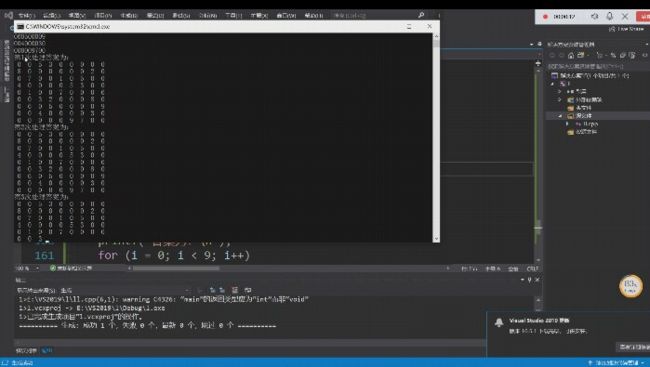Image resolution: width=650 pixels, height=367 pixels.
Task: Click the round floating badge icon
Action: click(631, 286)
